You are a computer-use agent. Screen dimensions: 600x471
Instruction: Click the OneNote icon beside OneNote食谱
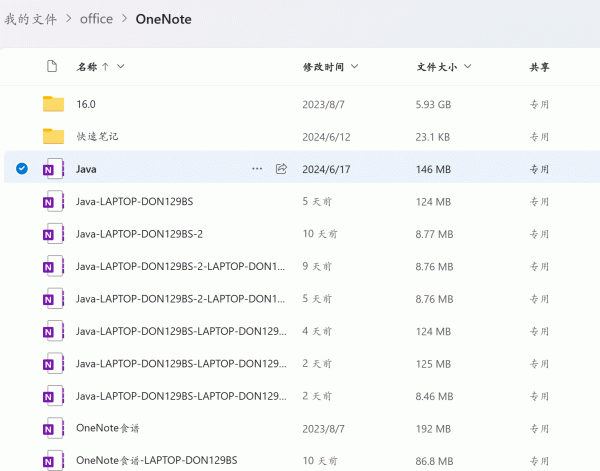coord(53,428)
